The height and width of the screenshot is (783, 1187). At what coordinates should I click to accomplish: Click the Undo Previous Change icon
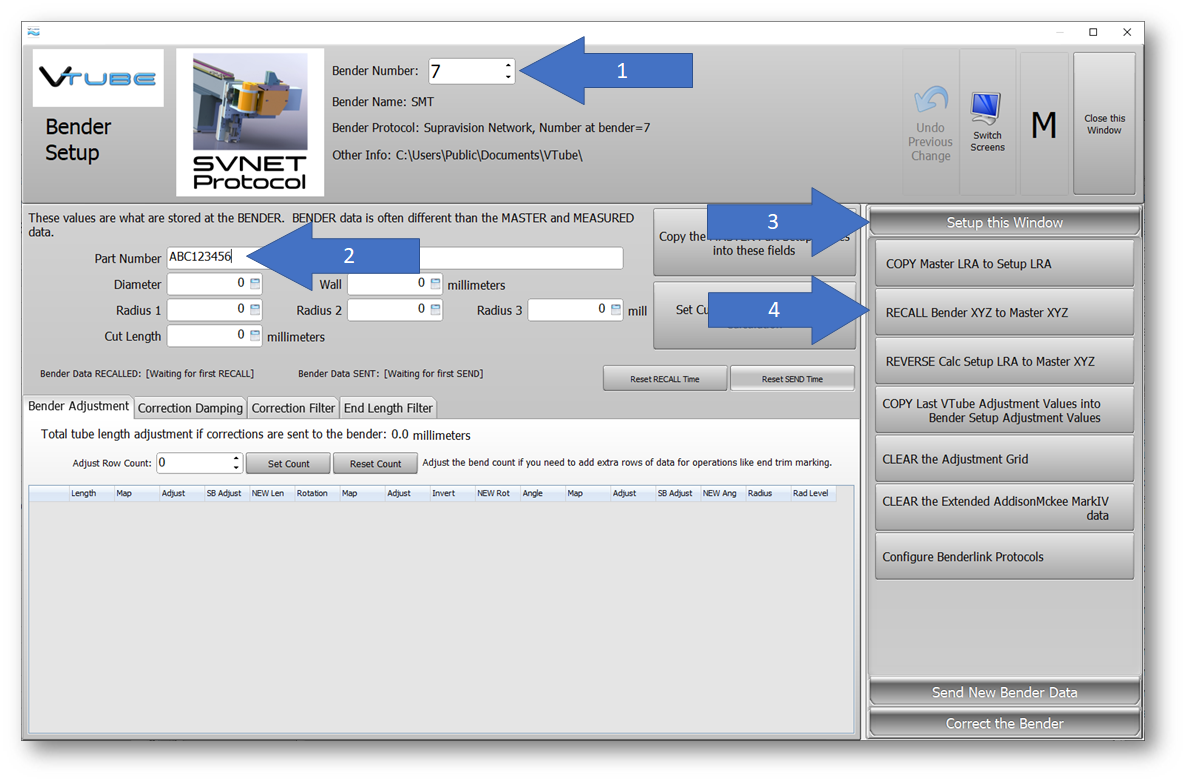click(930, 103)
